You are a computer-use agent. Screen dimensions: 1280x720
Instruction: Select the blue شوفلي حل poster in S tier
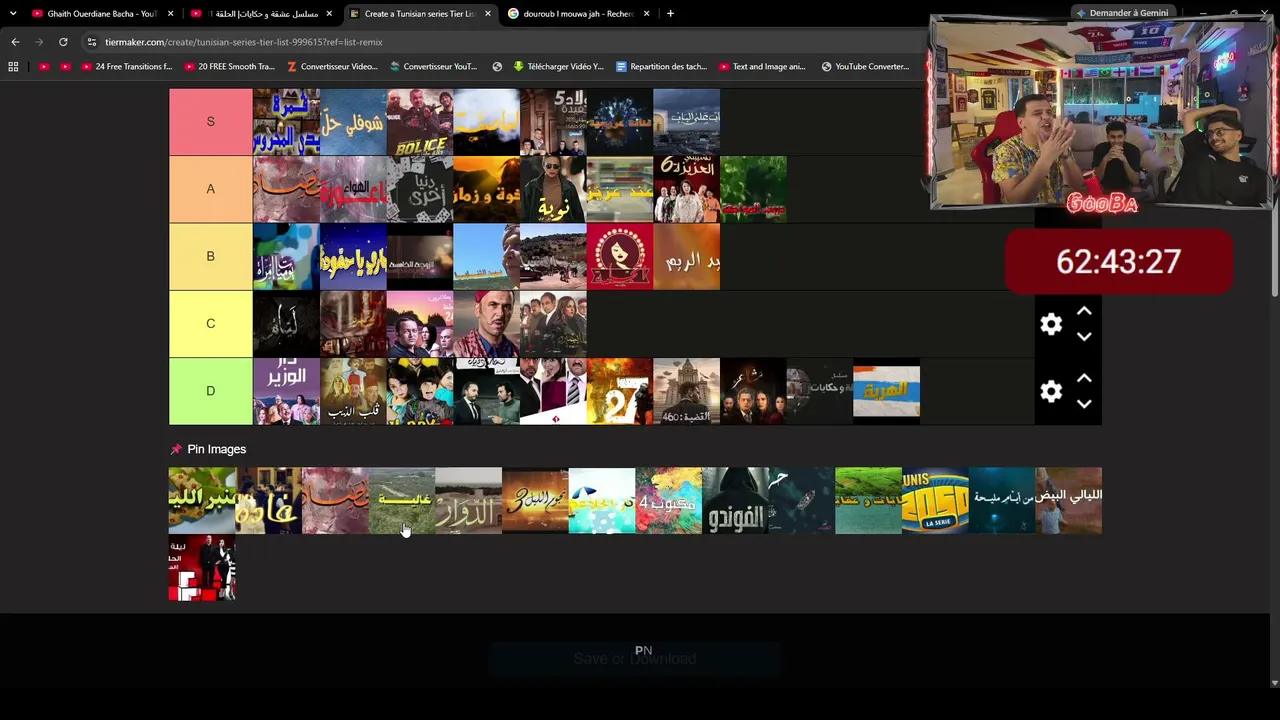pyautogui.click(x=353, y=122)
